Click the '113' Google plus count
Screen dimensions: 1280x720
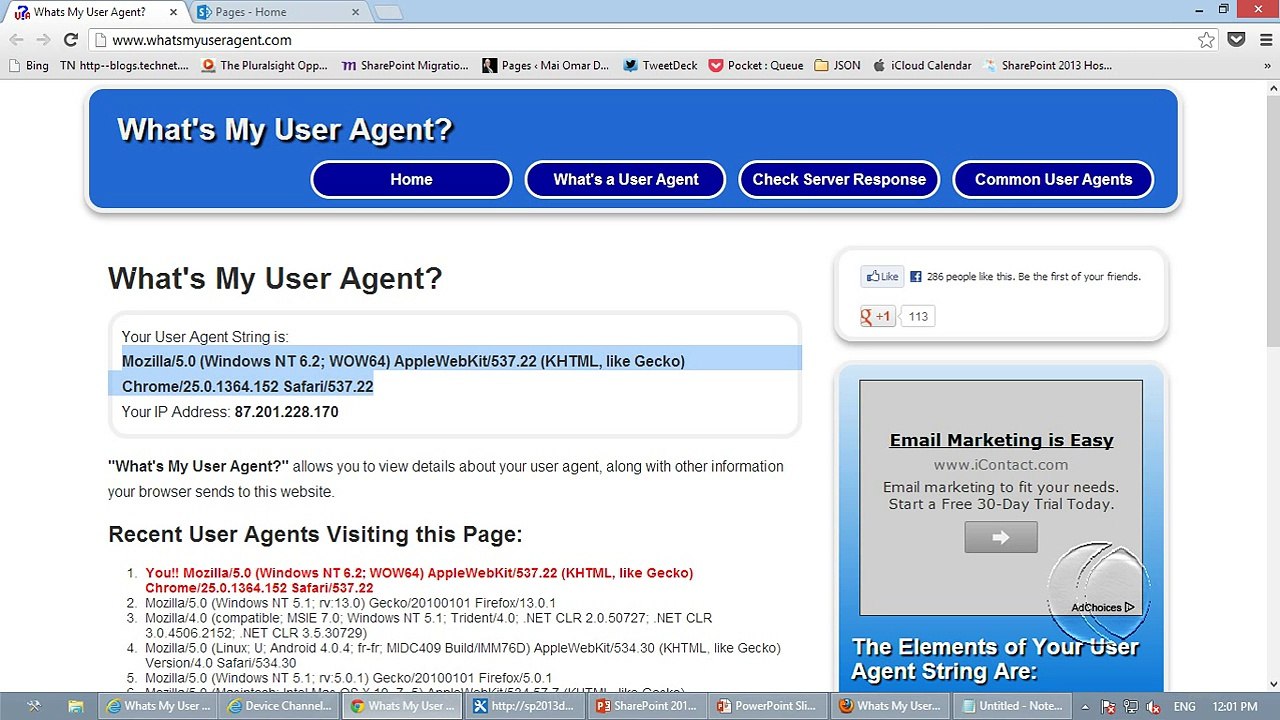pyautogui.click(x=918, y=316)
